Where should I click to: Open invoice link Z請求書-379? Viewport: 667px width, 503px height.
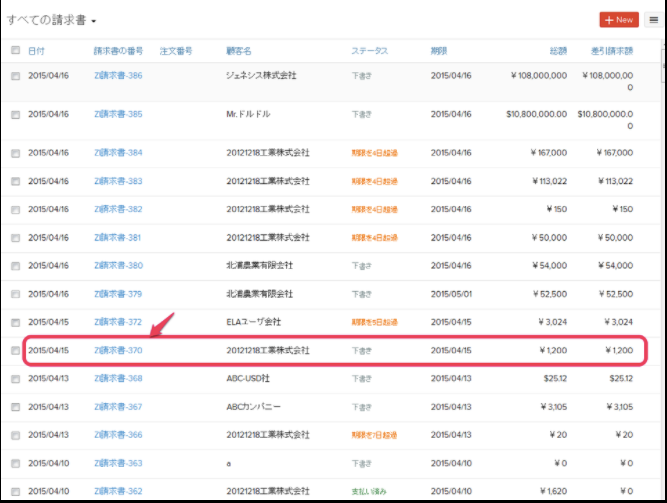[x=117, y=294]
